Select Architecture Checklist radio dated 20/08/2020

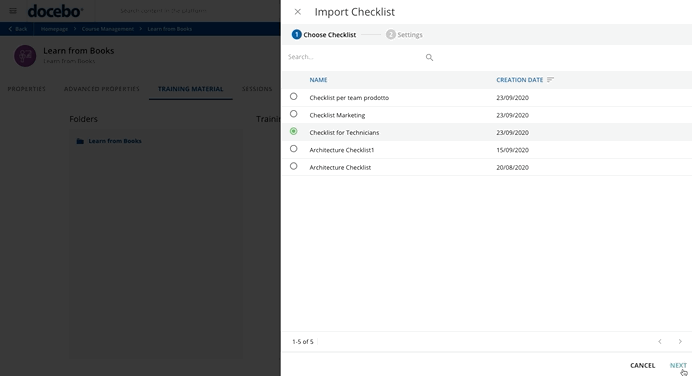[293, 166]
